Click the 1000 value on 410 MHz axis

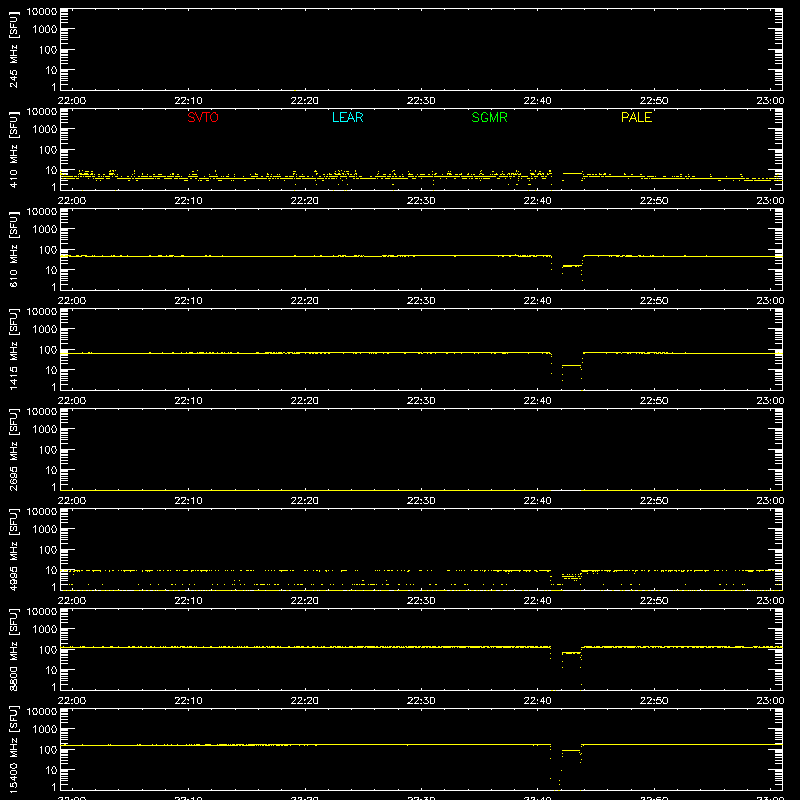point(45,130)
